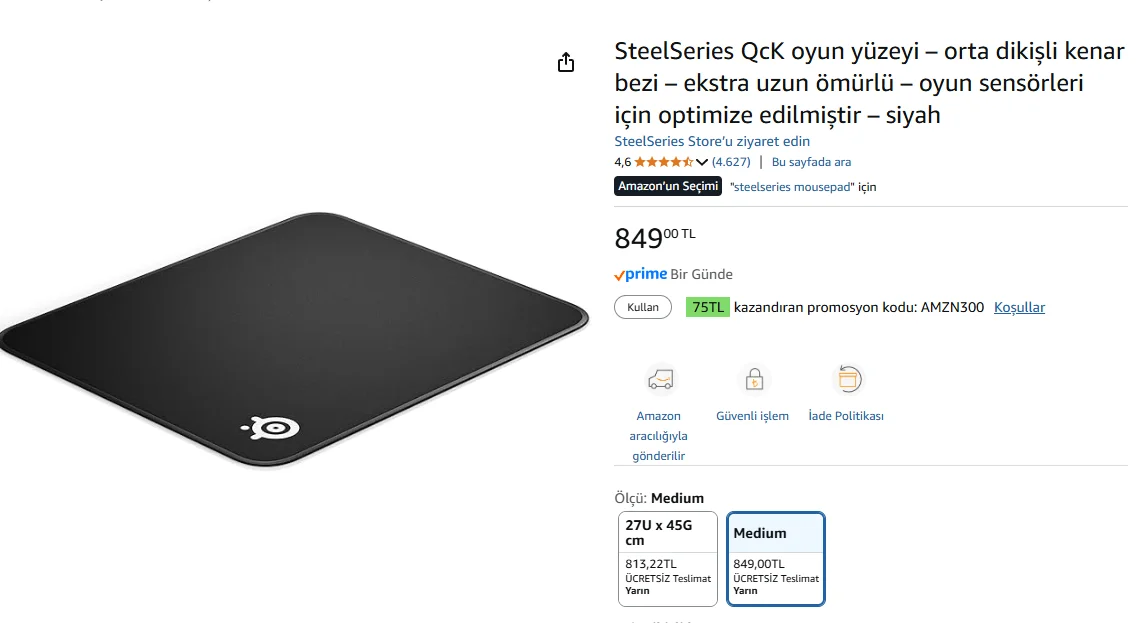Click the Amazon'un Seçimi badge
The width and height of the screenshot is (1143, 623).
668,186
